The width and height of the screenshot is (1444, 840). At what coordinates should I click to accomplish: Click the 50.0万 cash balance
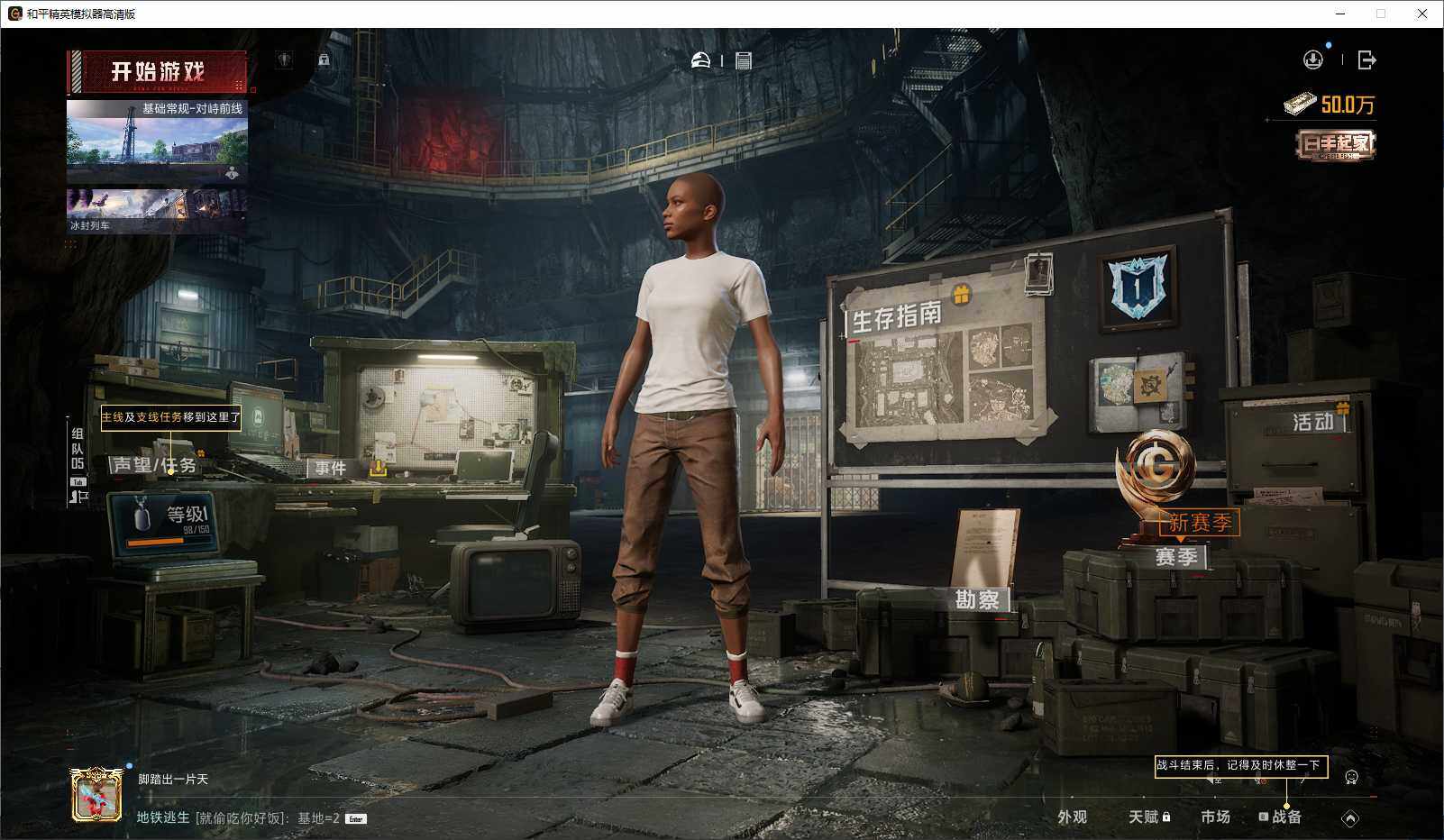click(1330, 105)
